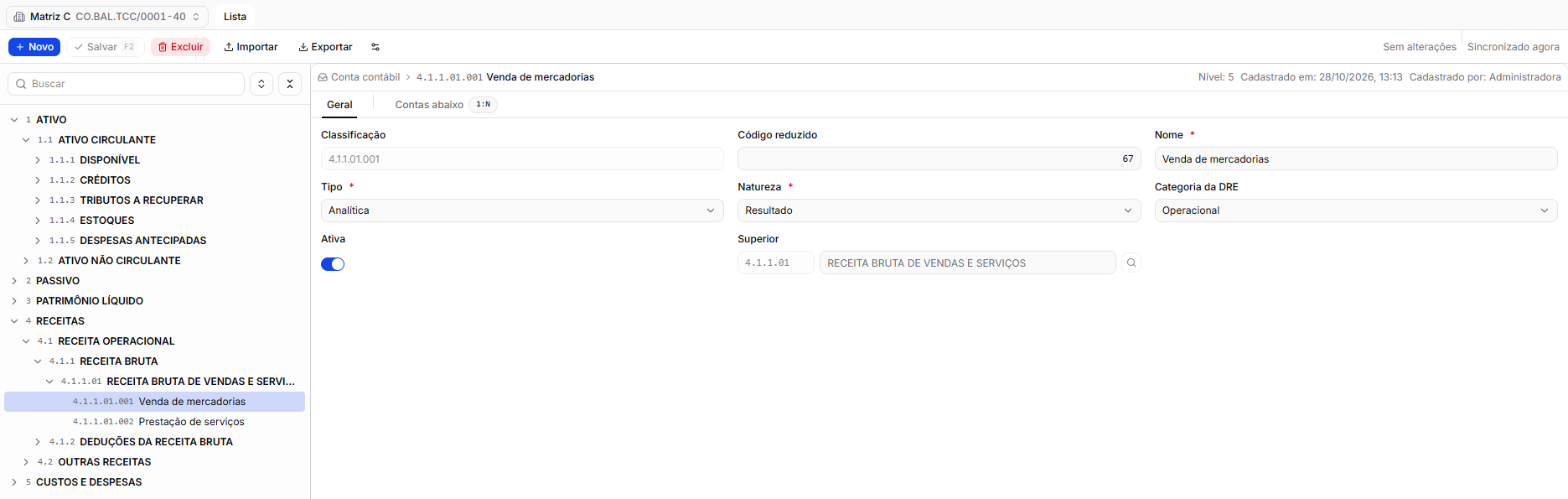Expand DEDUÇÕES DA RECEITA BRUTA node

(38, 442)
